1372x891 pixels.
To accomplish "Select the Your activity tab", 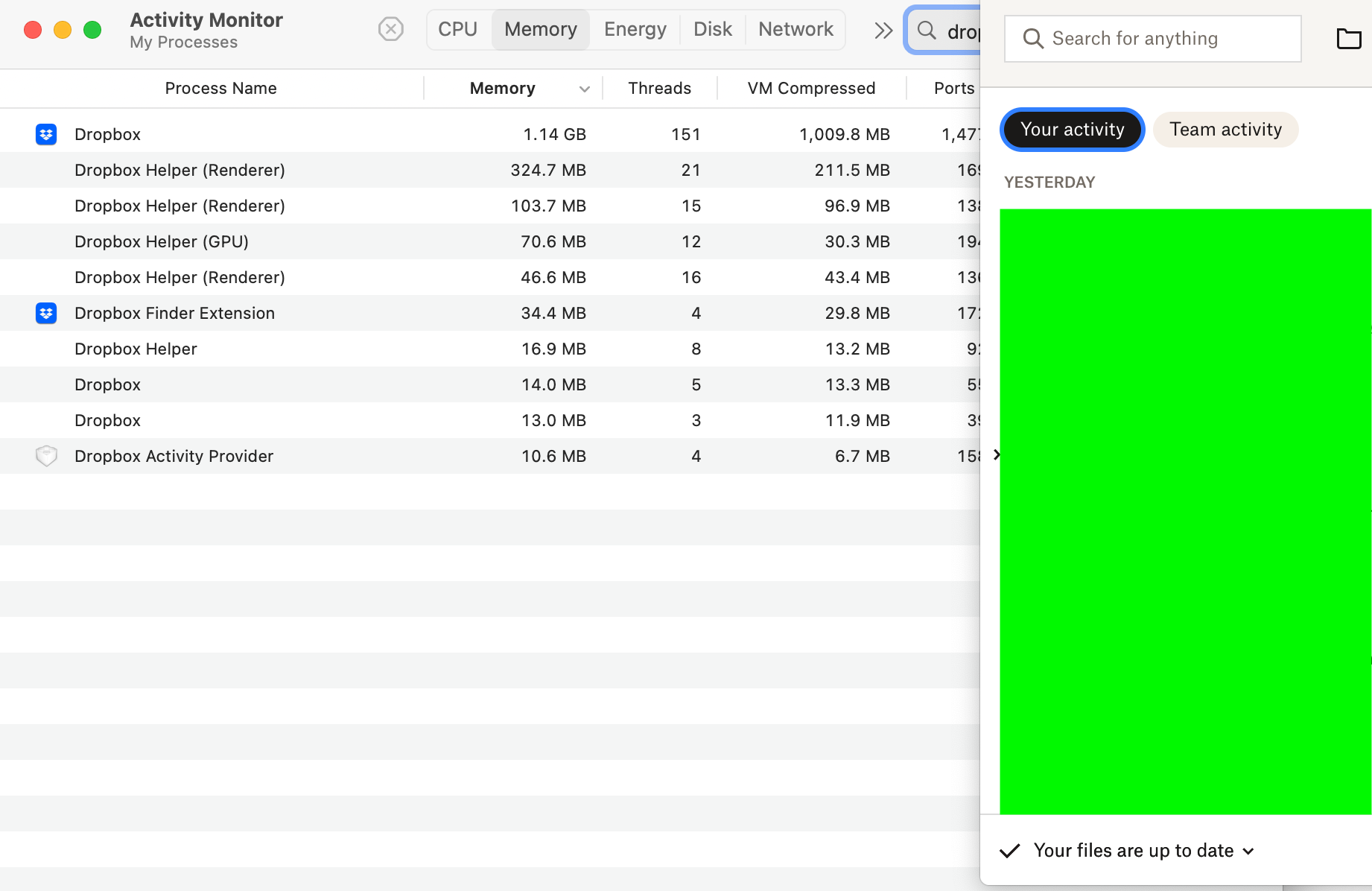I will click(1073, 130).
